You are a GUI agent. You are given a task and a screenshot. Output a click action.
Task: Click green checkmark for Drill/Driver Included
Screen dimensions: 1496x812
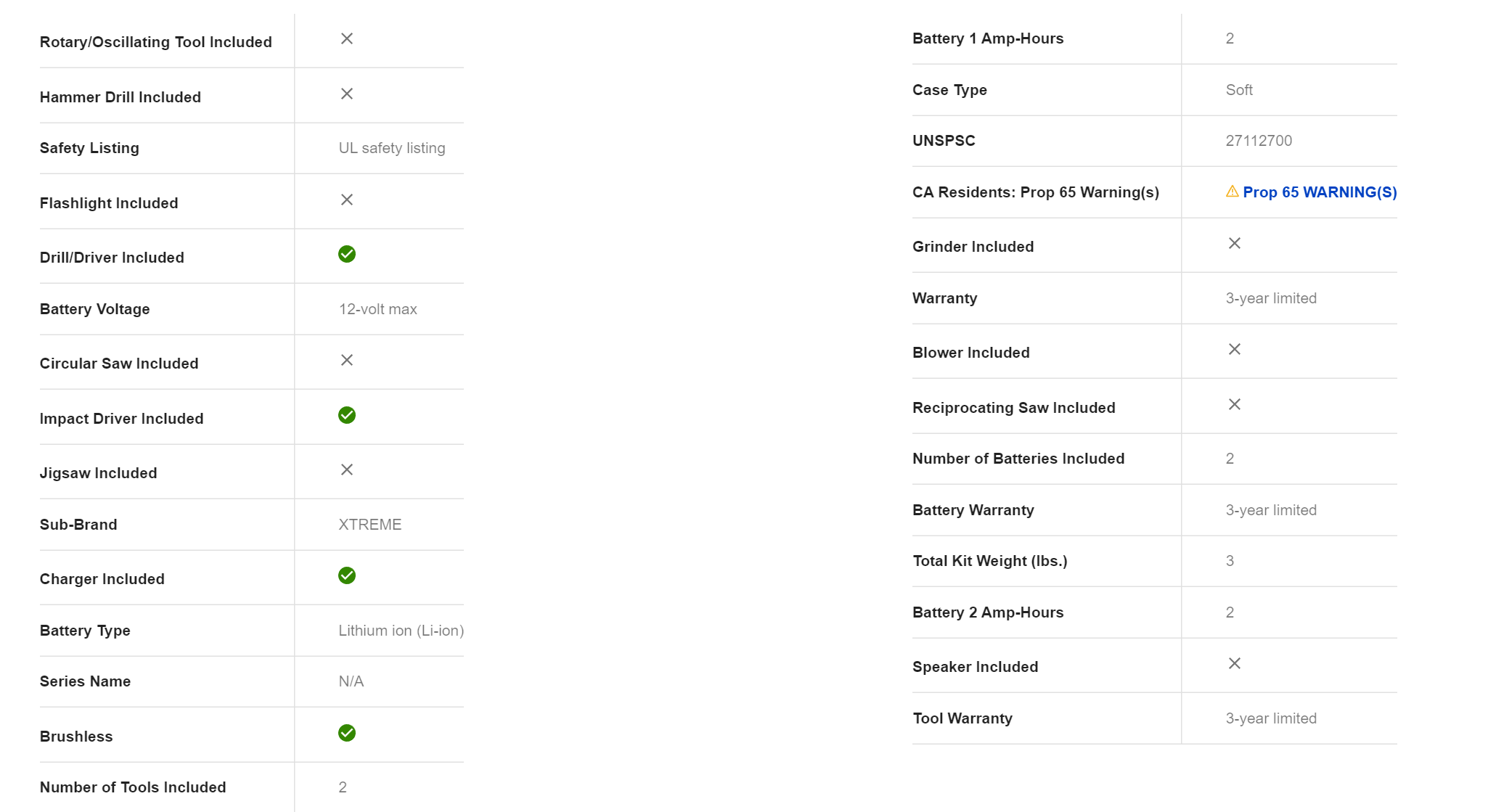click(x=347, y=254)
